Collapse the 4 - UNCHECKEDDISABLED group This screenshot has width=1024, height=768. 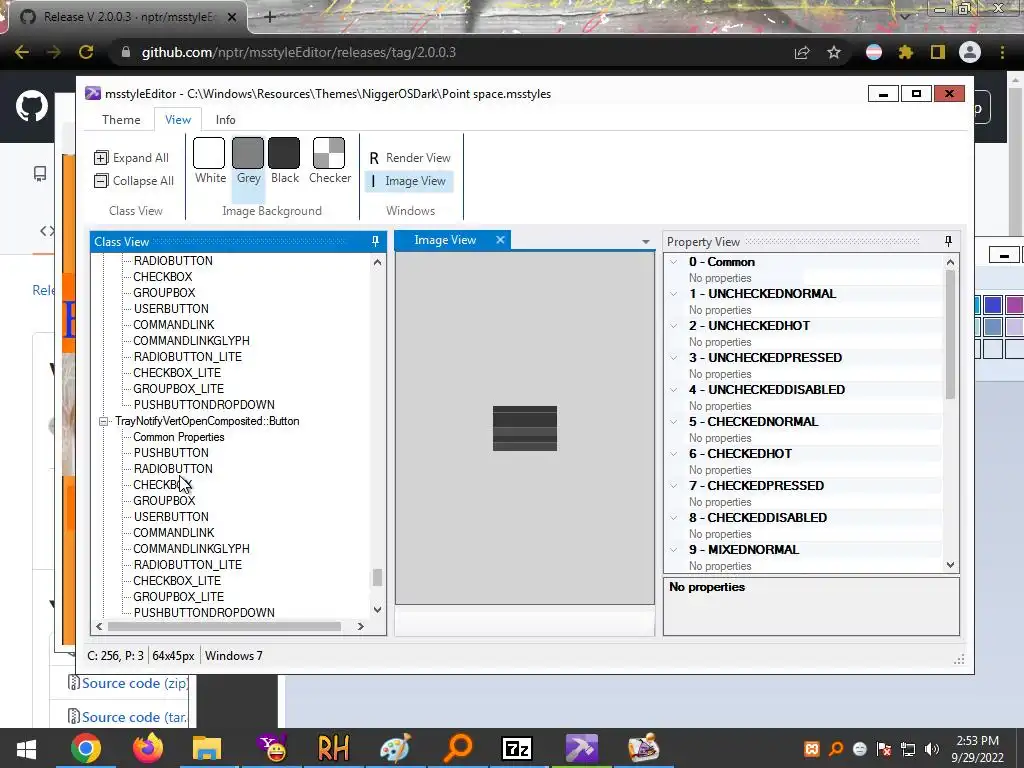click(674, 390)
